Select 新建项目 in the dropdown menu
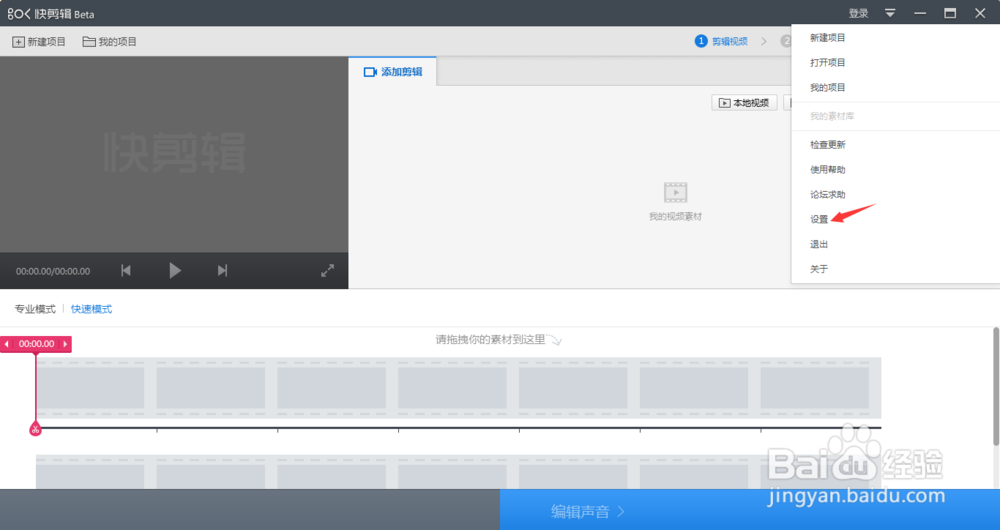This screenshot has width=1000, height=530. point(828,38)
